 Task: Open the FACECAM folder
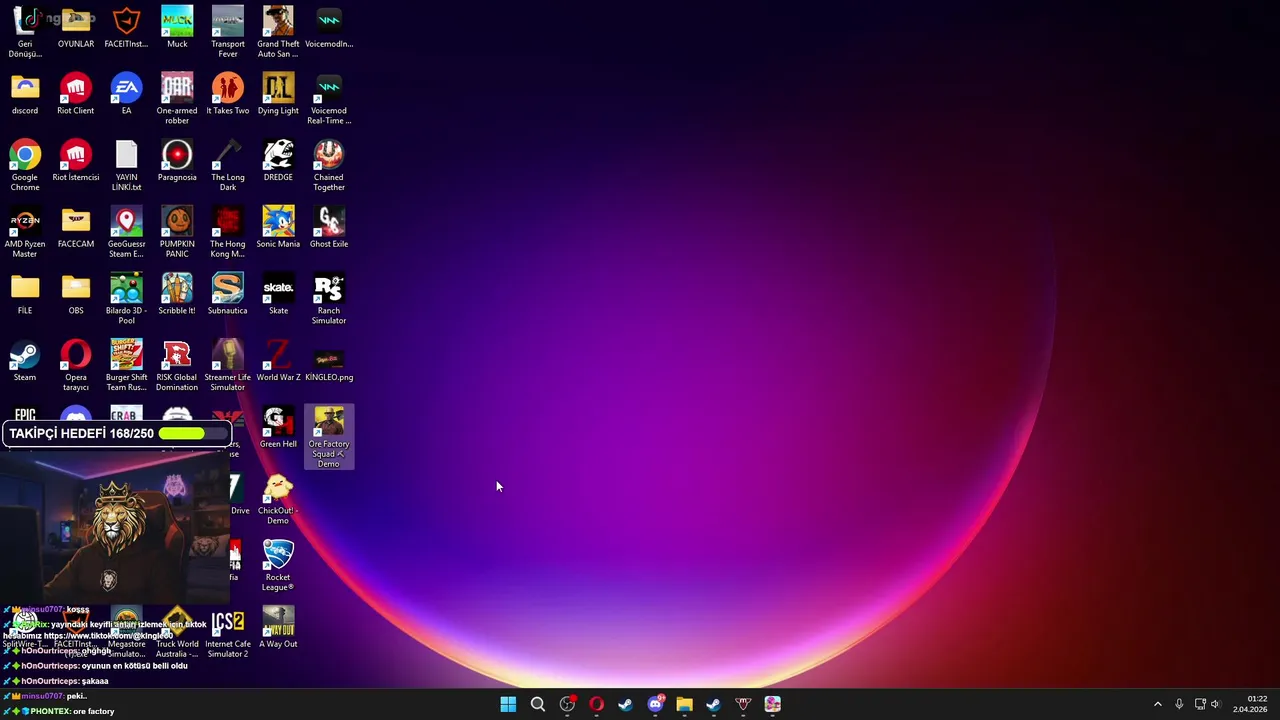(75, 228)
